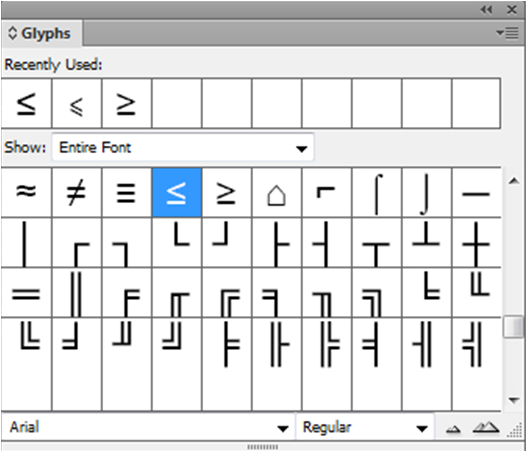The image size is (527, 452).
Task: Open the Regular font style dropdown
Action: point(365,427)
